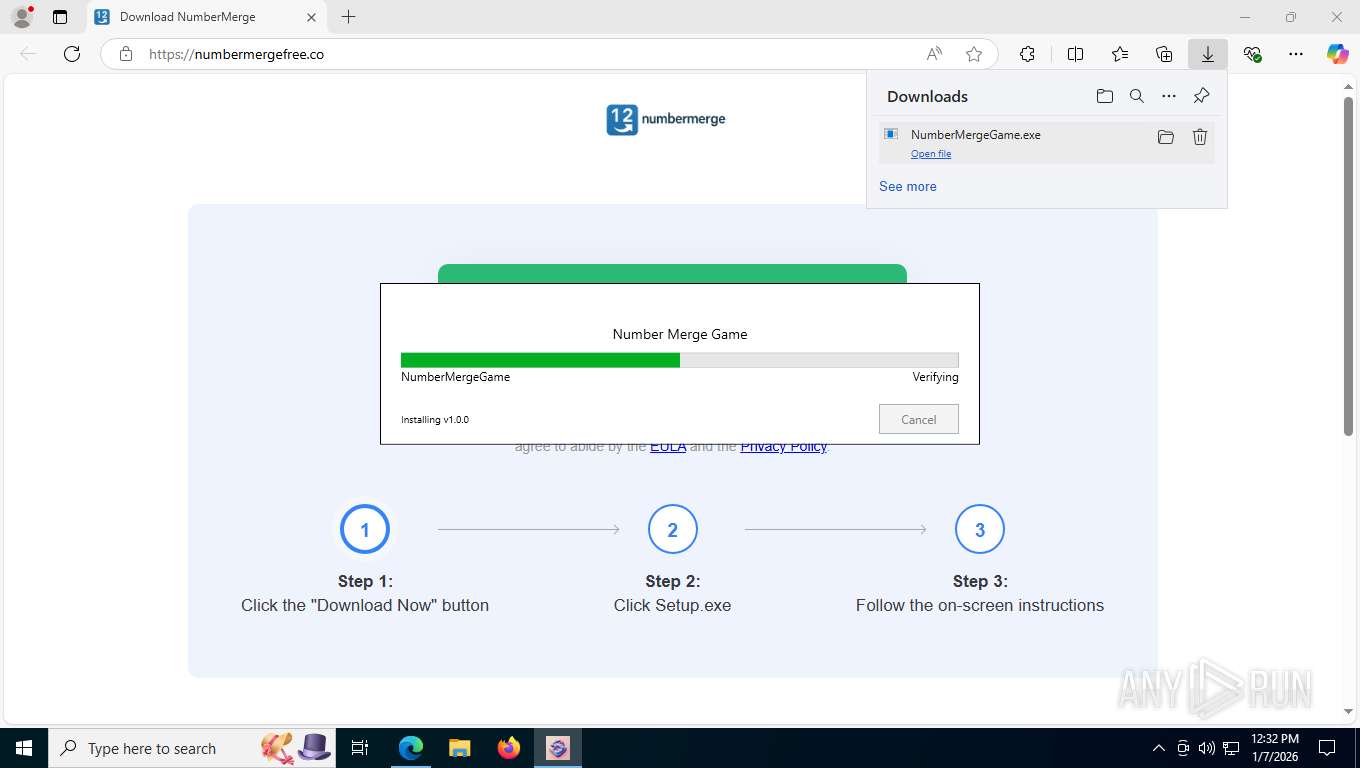The width and height of the screenshot is (1360, 768).
Task: Delete NumberMergeGame.exe download entry
Action: pos(1200,137)
